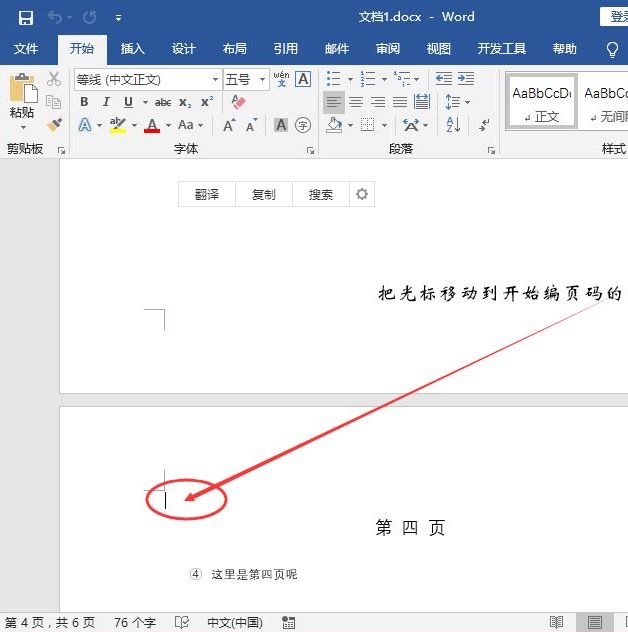Toggle Italic formatting
Image resolution: width=628 pixels, height=632 pixels.
106,102
